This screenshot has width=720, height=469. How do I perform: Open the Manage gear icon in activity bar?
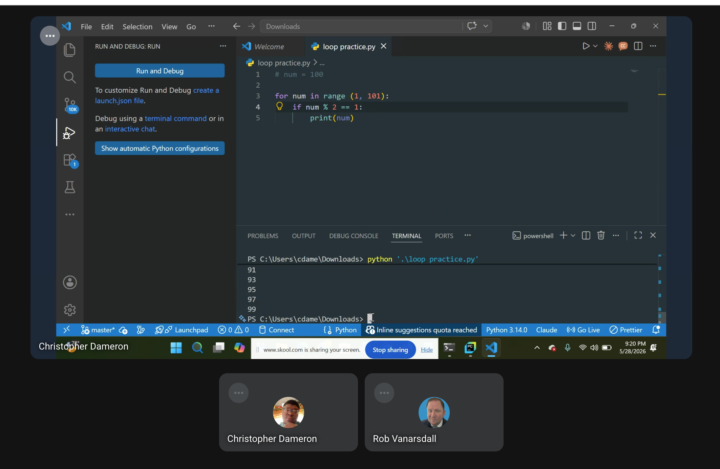tap(70, 310)
